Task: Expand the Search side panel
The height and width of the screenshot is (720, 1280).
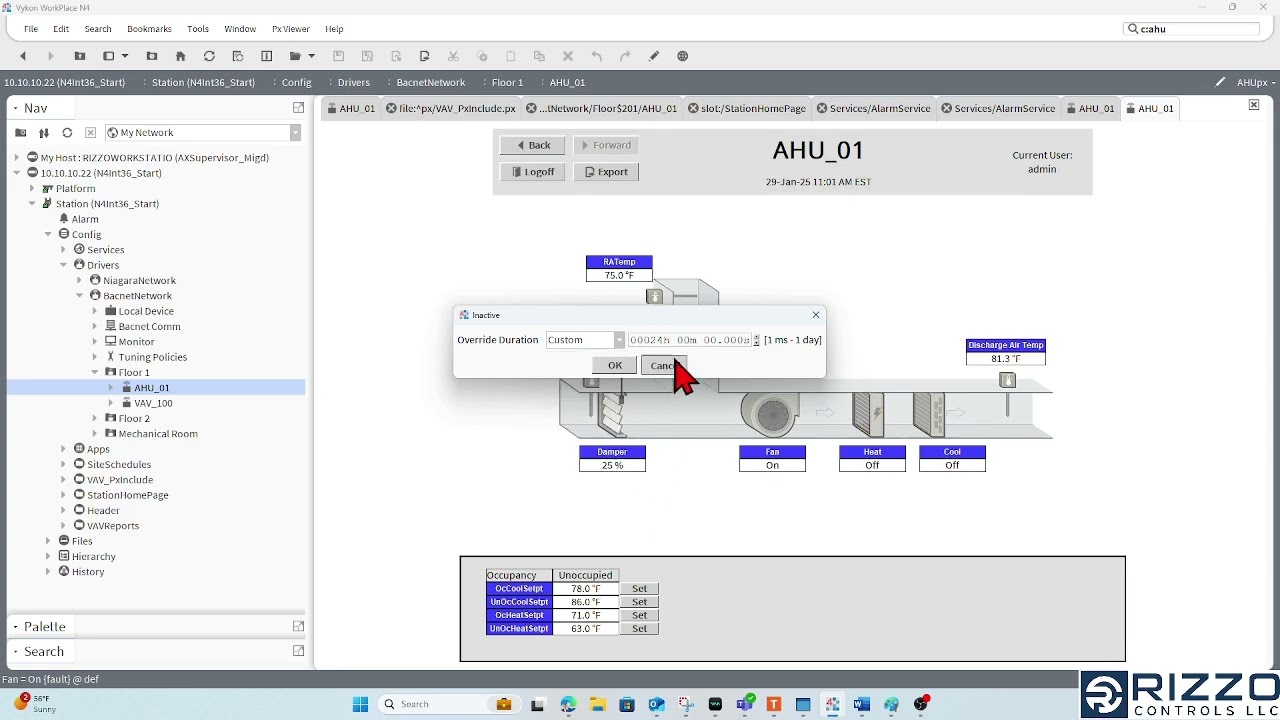Action: click(298, 651)
